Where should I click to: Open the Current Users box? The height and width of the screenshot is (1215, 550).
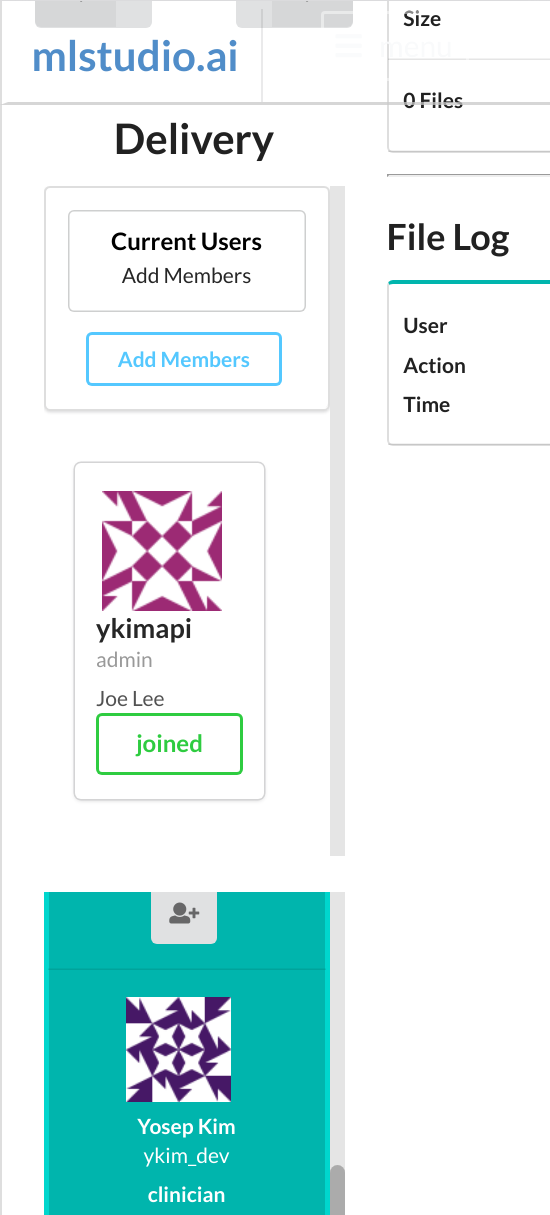(187, 261)
